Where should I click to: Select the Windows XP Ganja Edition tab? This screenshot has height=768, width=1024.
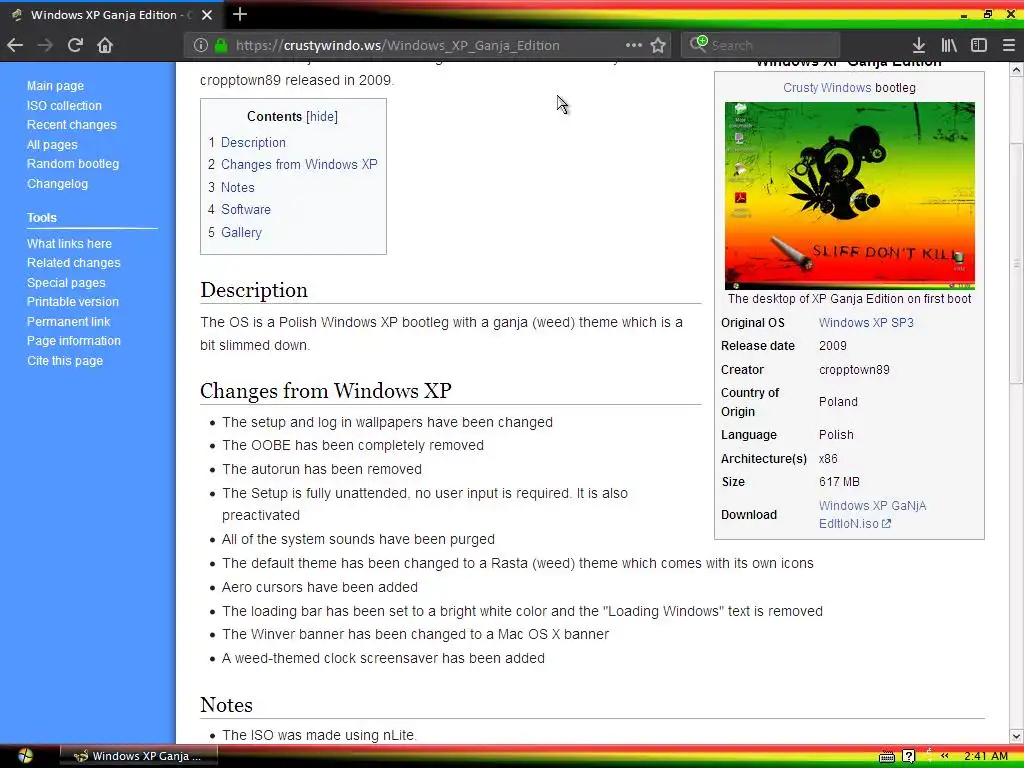click(x=111, y=14)
